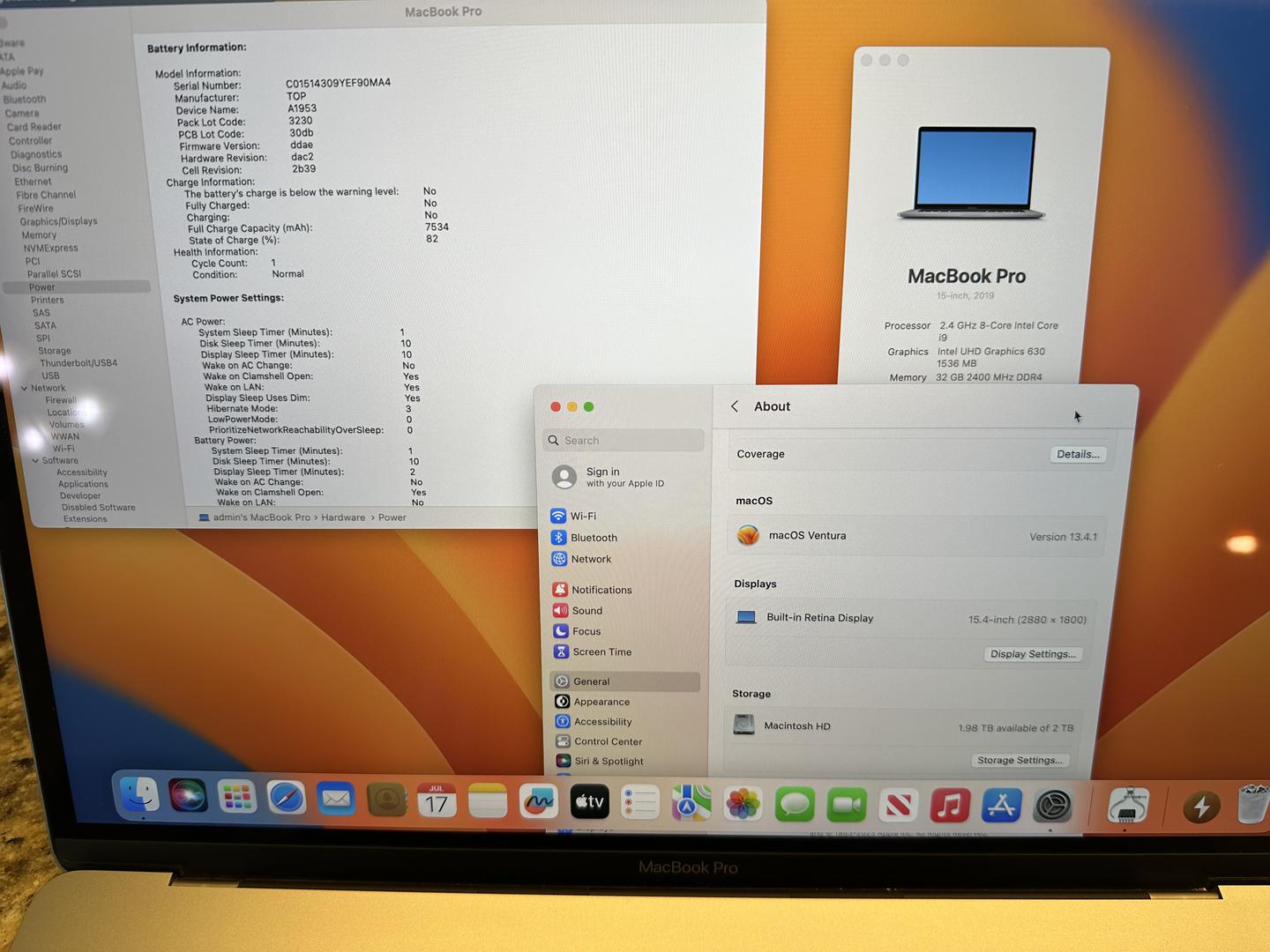Open Maps from the Dock
The width and height of the screenshot is (1270, 952).
pos(691,803)
